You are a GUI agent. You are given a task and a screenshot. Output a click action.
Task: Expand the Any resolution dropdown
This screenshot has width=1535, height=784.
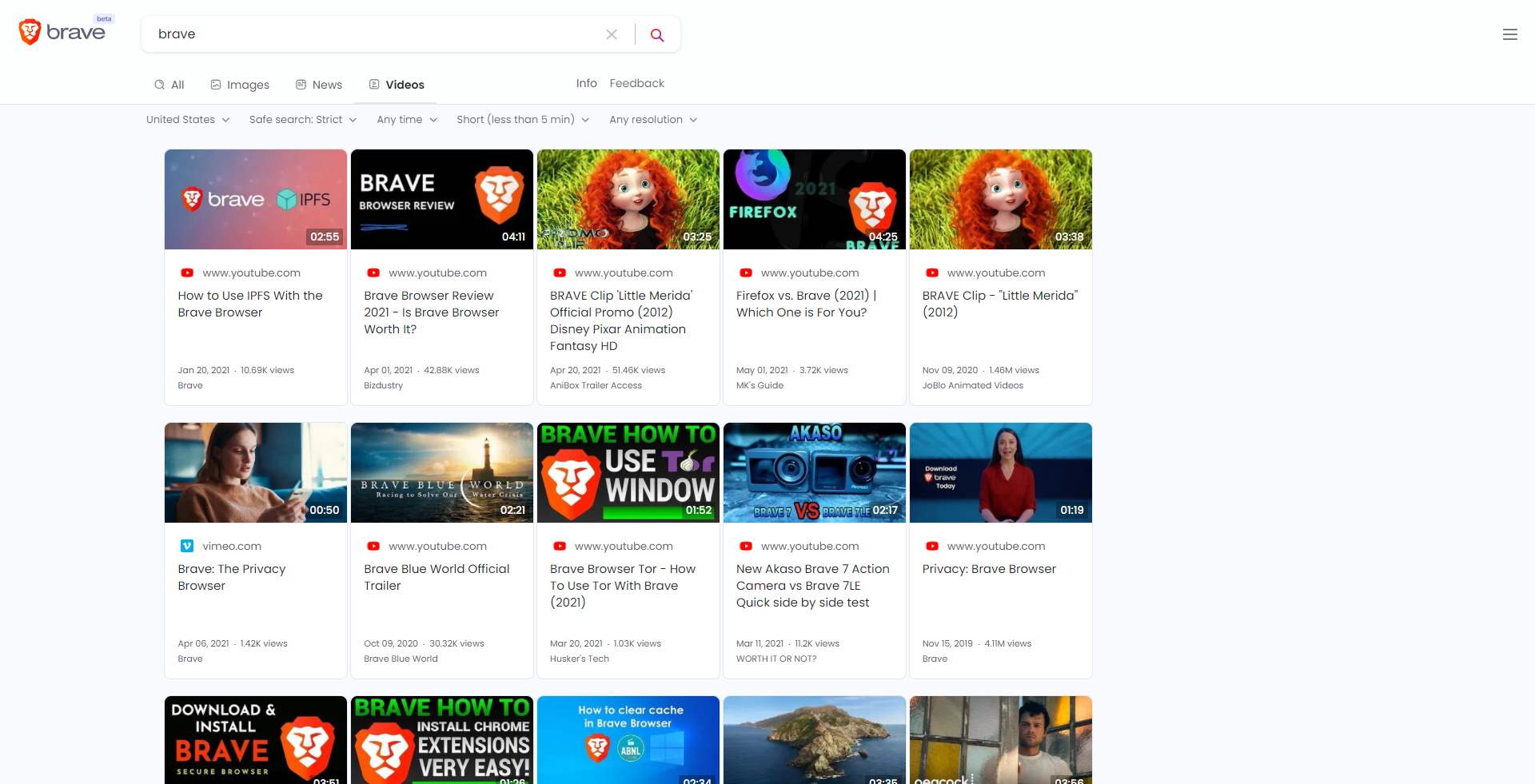click(x=653, y=119)
